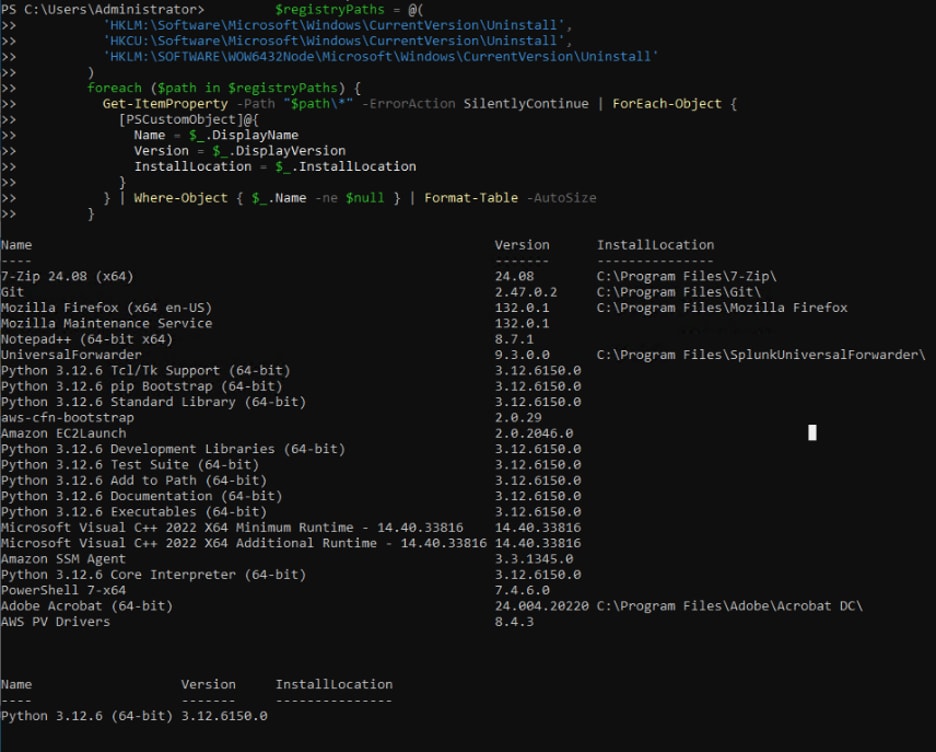Click the $_.DisplayVersion property text
The image size is (936, 752).
point(279,150)
